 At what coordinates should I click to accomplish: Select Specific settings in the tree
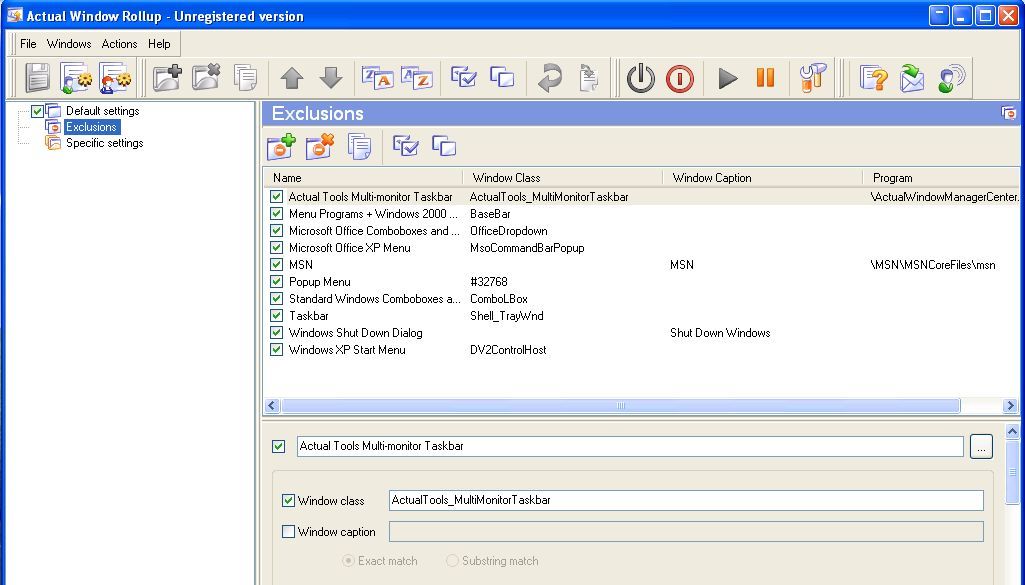[104, 142]
